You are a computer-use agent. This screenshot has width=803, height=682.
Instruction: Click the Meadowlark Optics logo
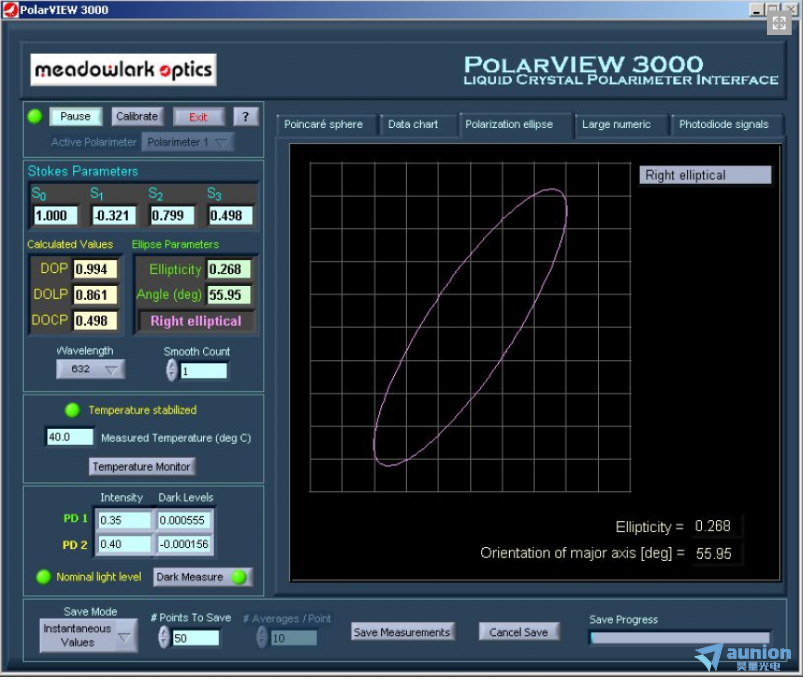(x=123, y=70)
